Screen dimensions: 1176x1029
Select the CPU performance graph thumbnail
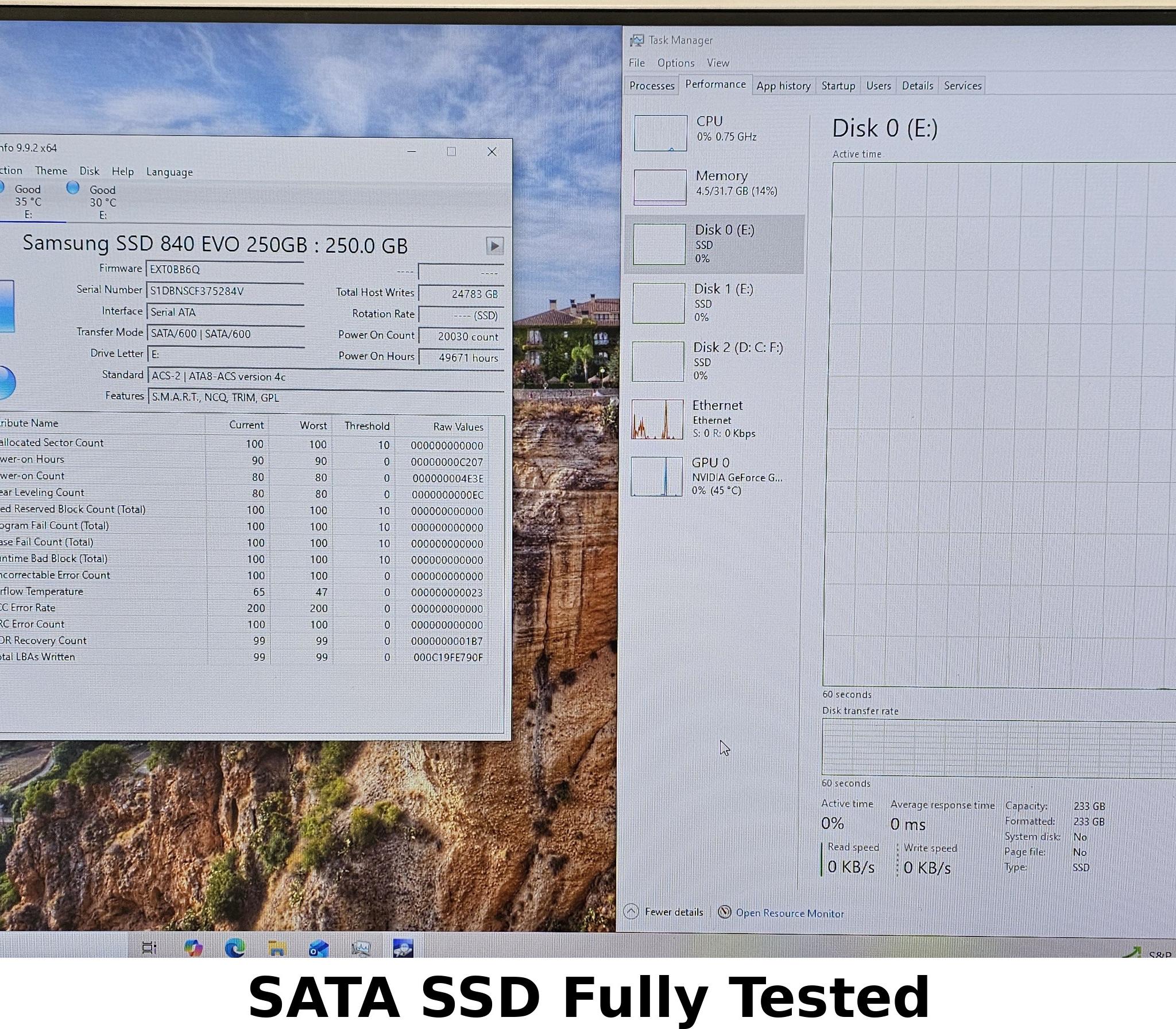660,133
